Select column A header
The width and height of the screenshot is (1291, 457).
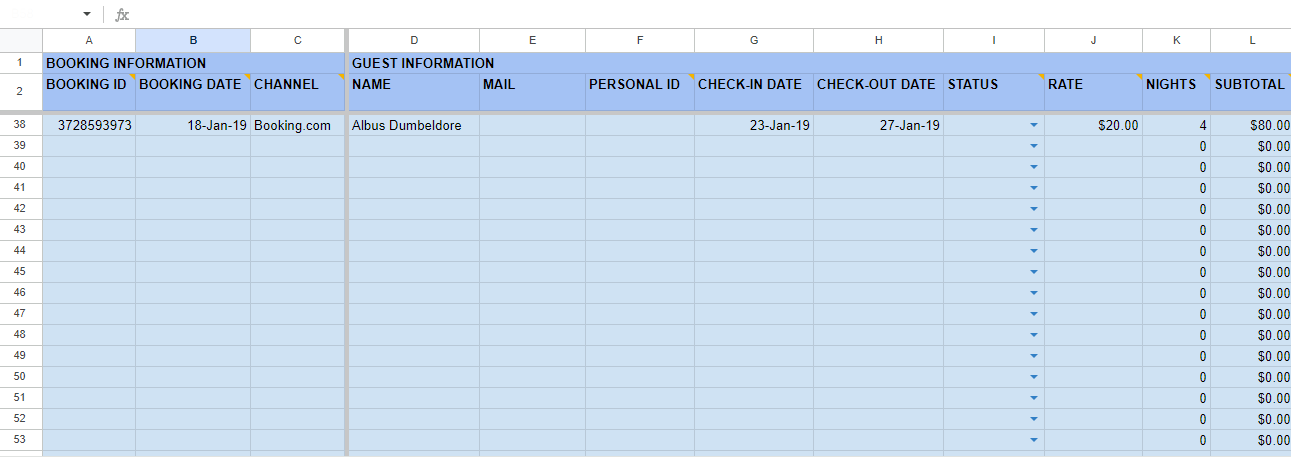89,40
